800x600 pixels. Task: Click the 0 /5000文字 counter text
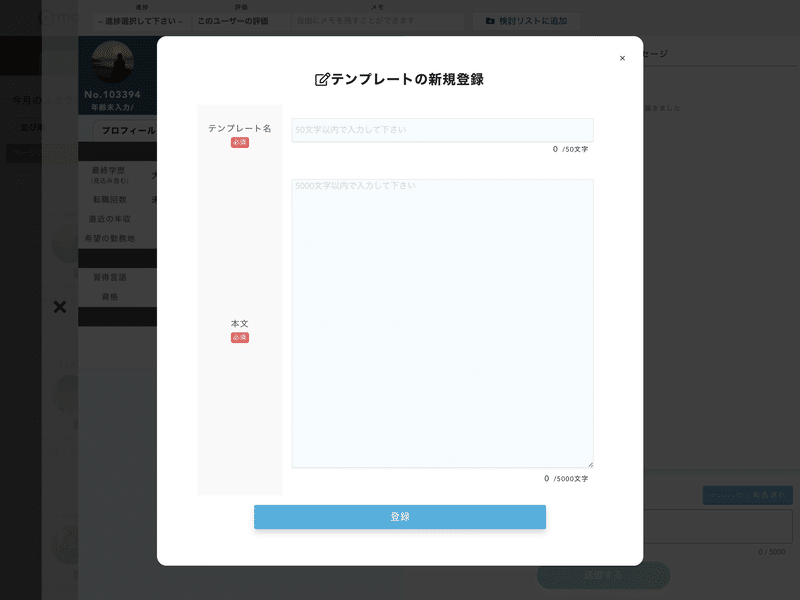pos(566,479)
